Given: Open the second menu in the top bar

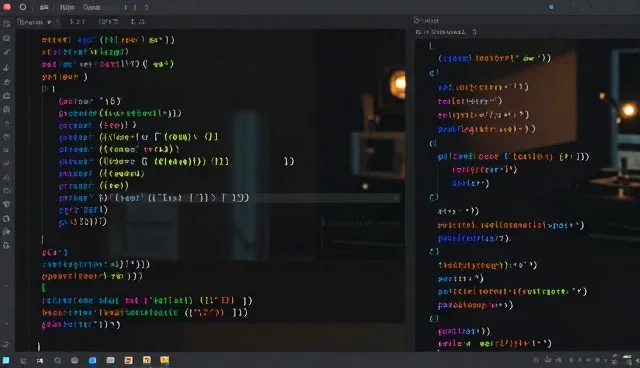Looking at the screenshot, I should tap(67, 7).
